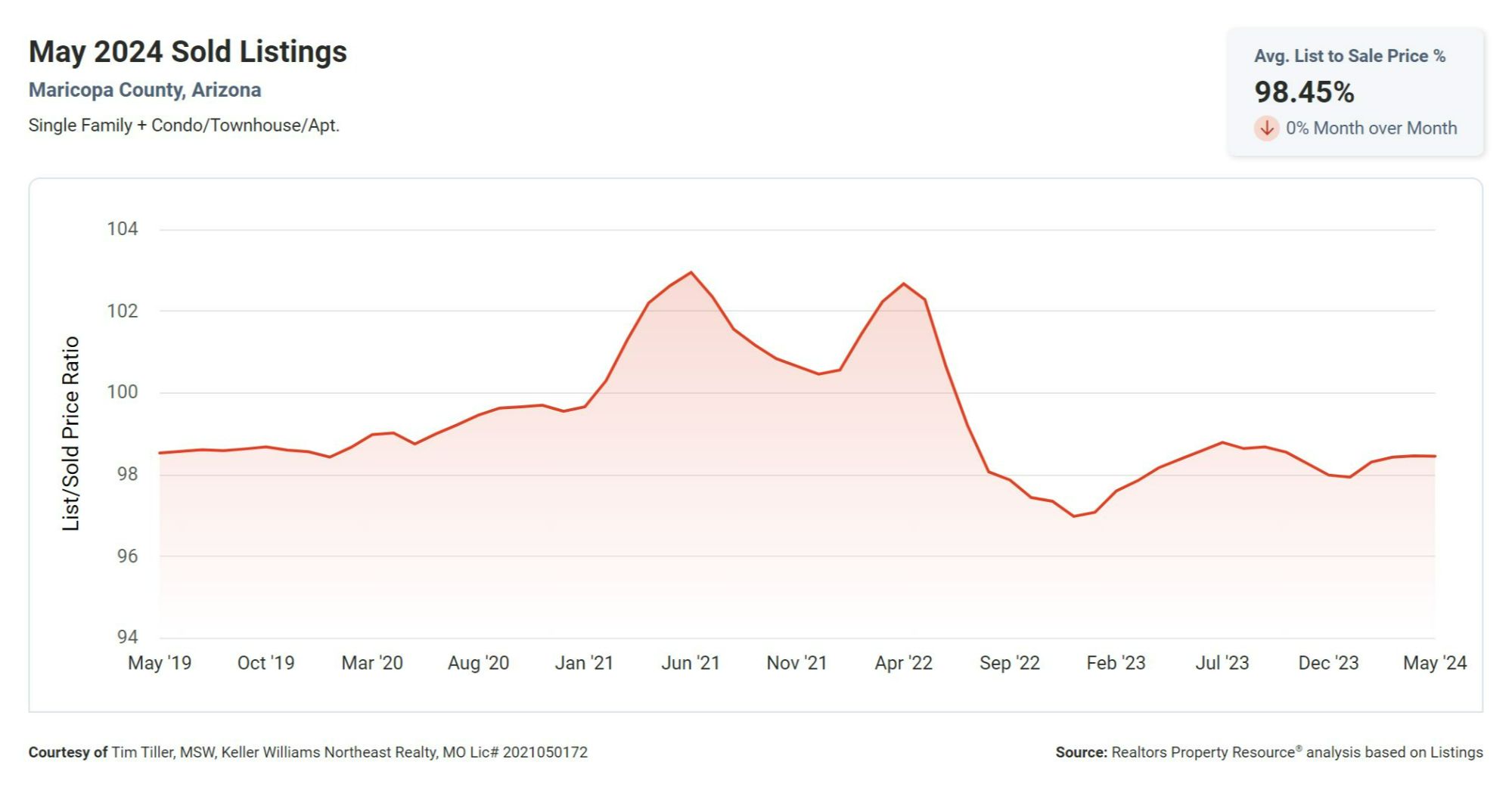
Task: Click the Courtesy of Tim Tiller credit text
Action: [308, 752]
